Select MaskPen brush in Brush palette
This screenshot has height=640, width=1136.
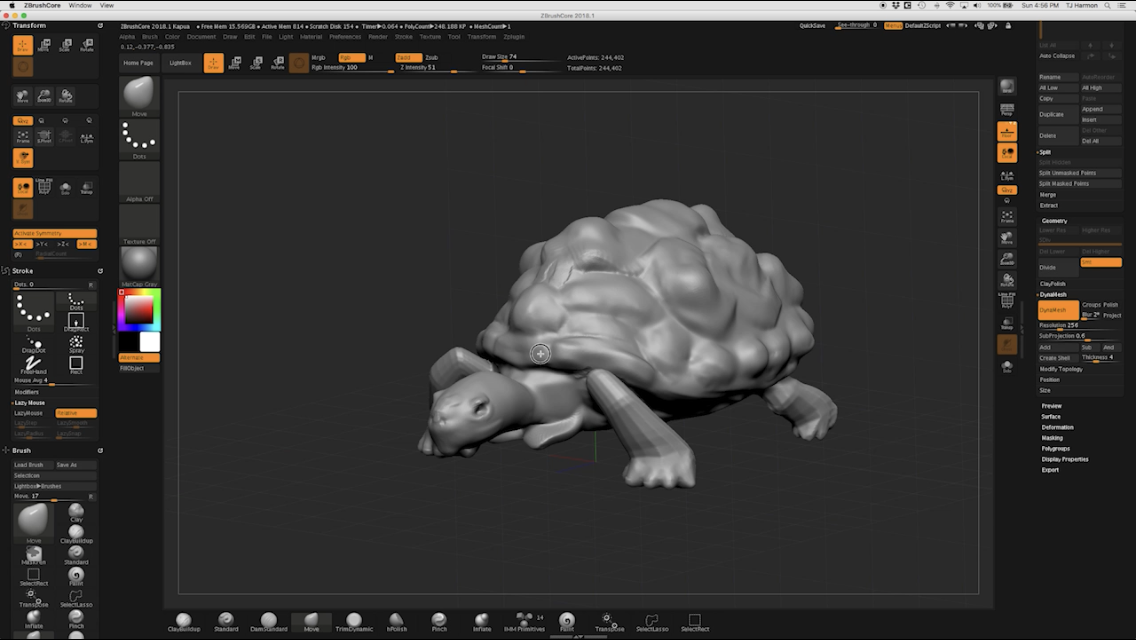pyautogui.click(x=33, y=556)
